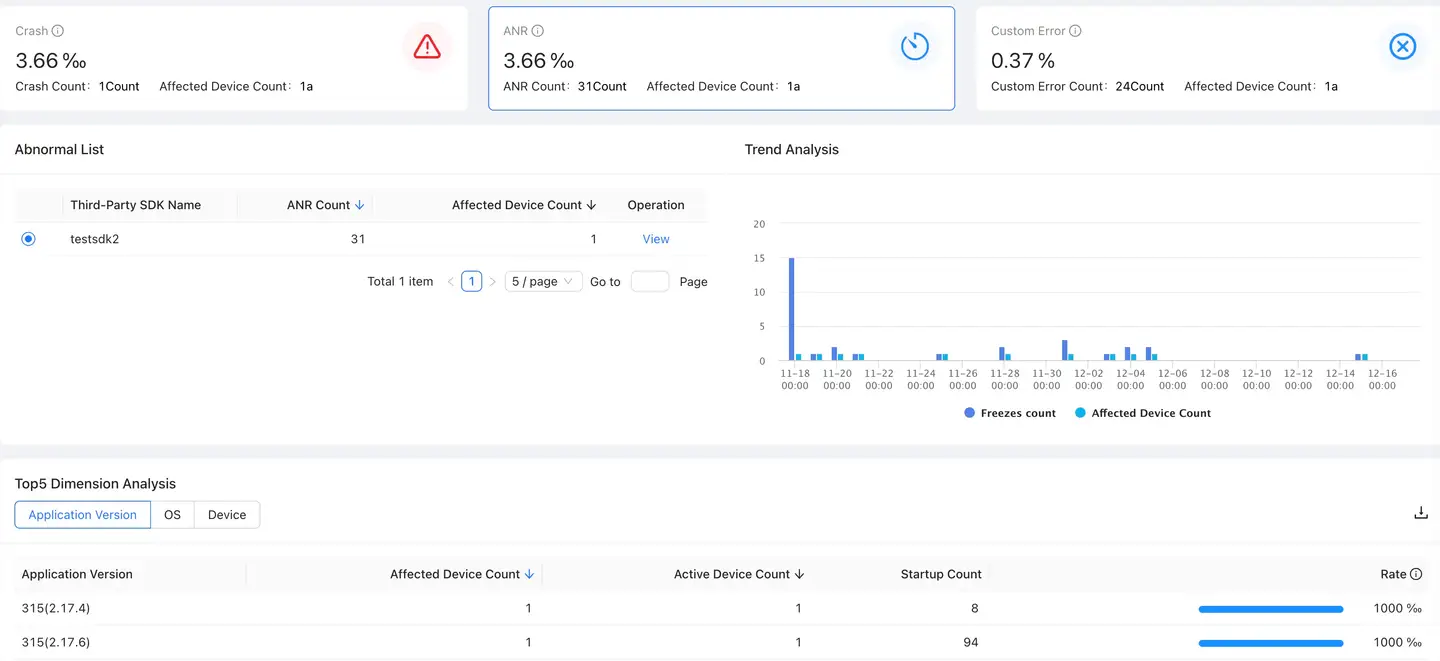
Task: Click the Rate bar for version 315(2.17.4)
Action: 1270,608
